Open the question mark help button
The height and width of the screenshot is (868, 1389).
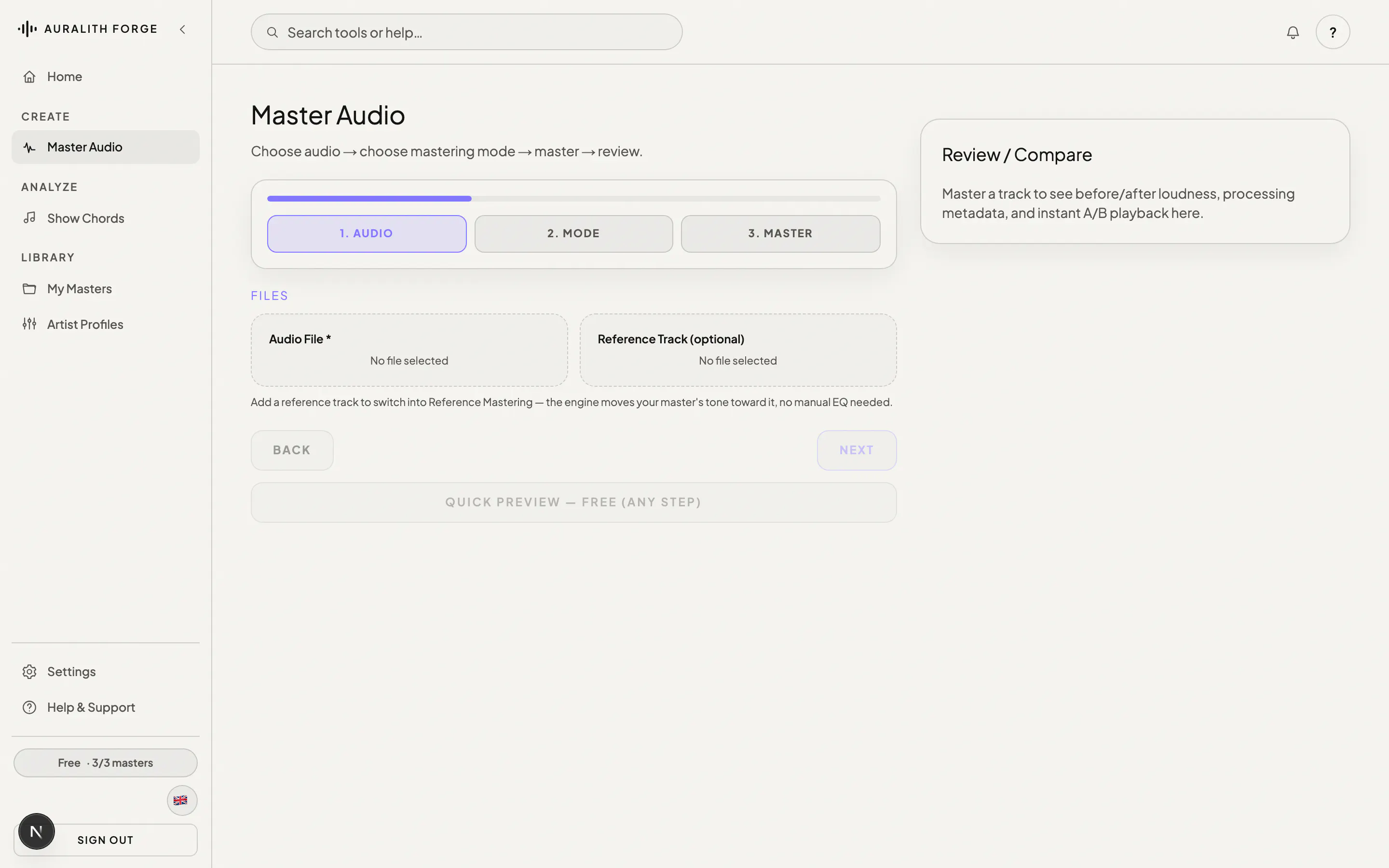coord(1333,32)
